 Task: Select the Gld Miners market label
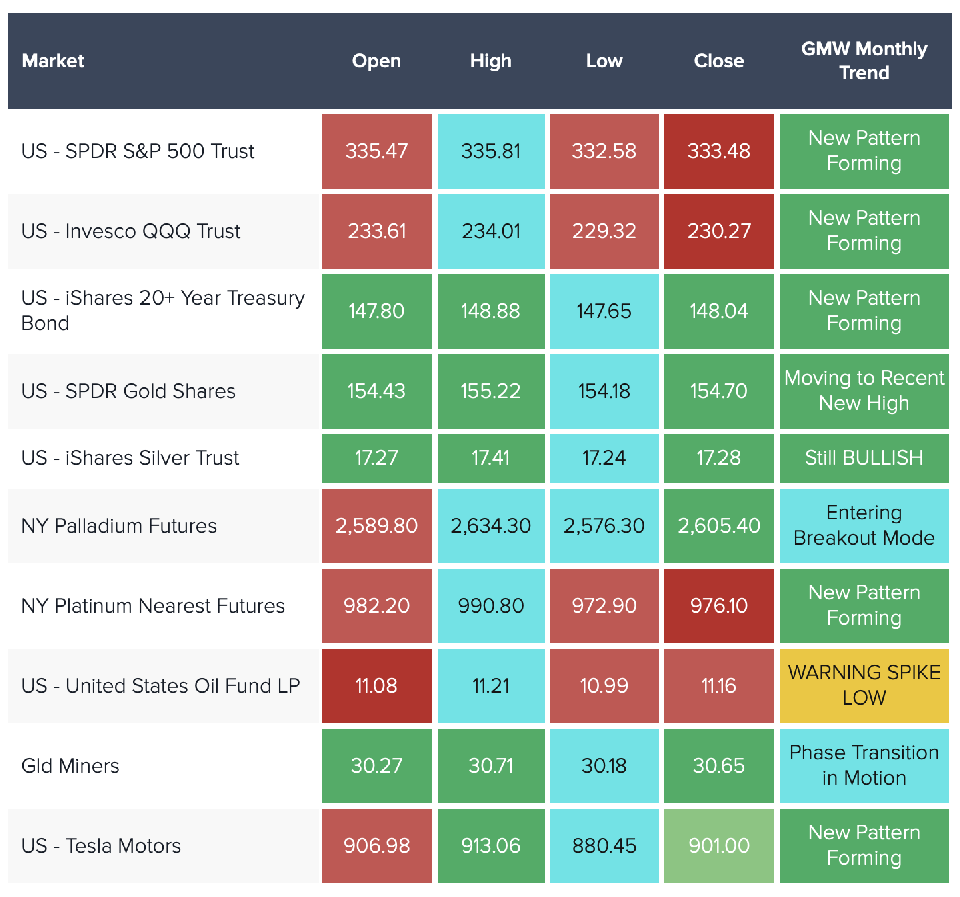(70, 766)
